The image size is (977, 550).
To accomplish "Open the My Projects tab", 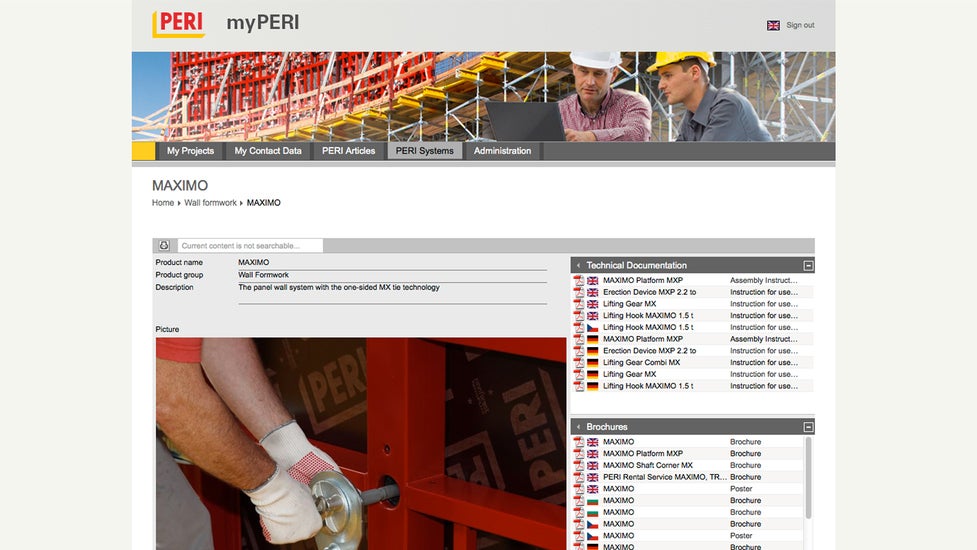I will click(x=190, y=151).
